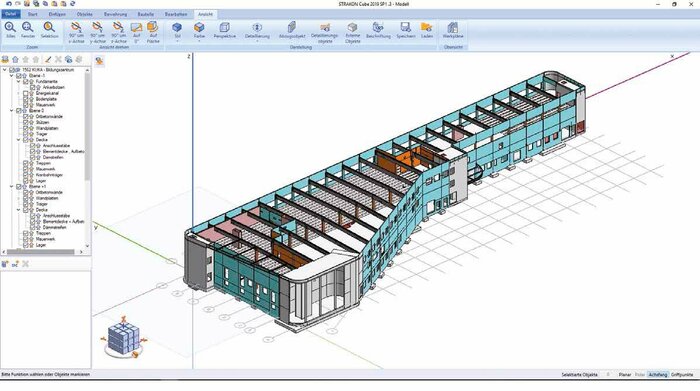Toggle the Energiekanal checkbox

(x=26, y=93)
